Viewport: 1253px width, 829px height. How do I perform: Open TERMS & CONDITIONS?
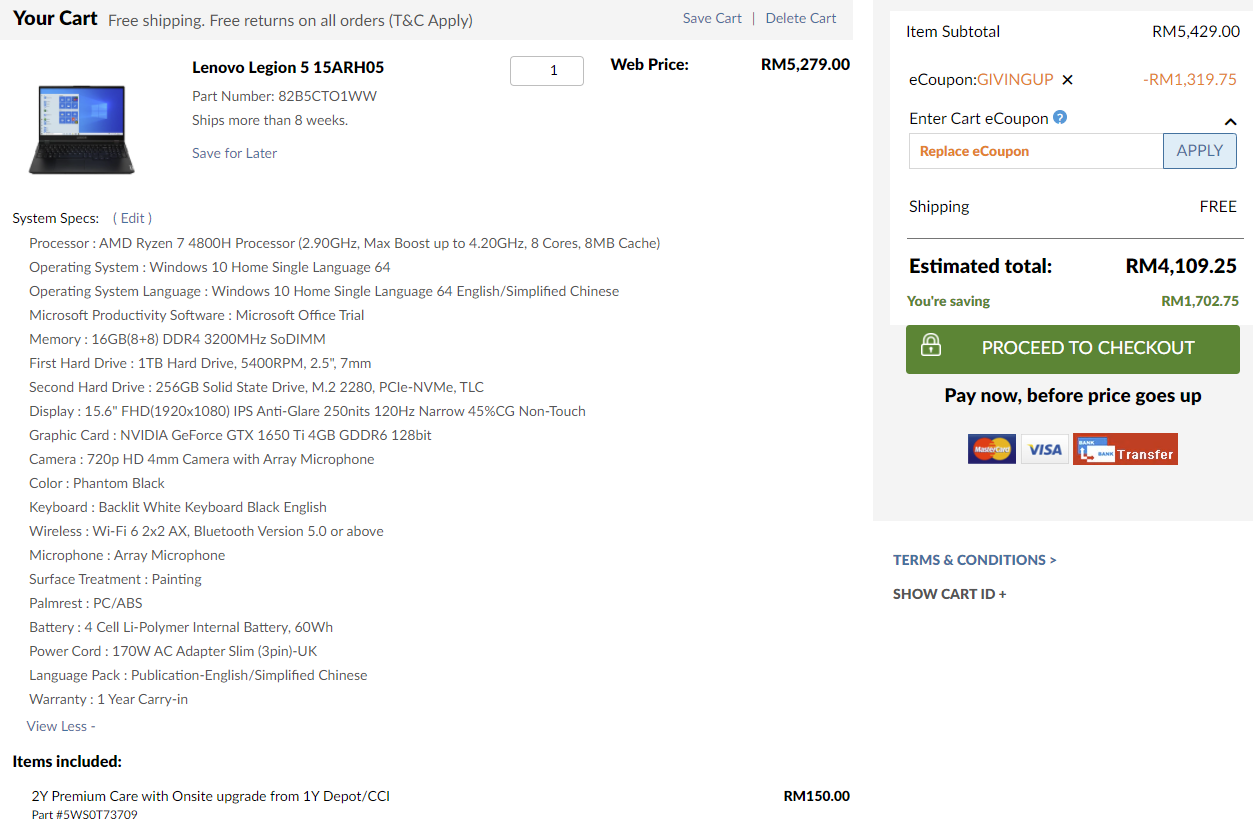point(974,560)
